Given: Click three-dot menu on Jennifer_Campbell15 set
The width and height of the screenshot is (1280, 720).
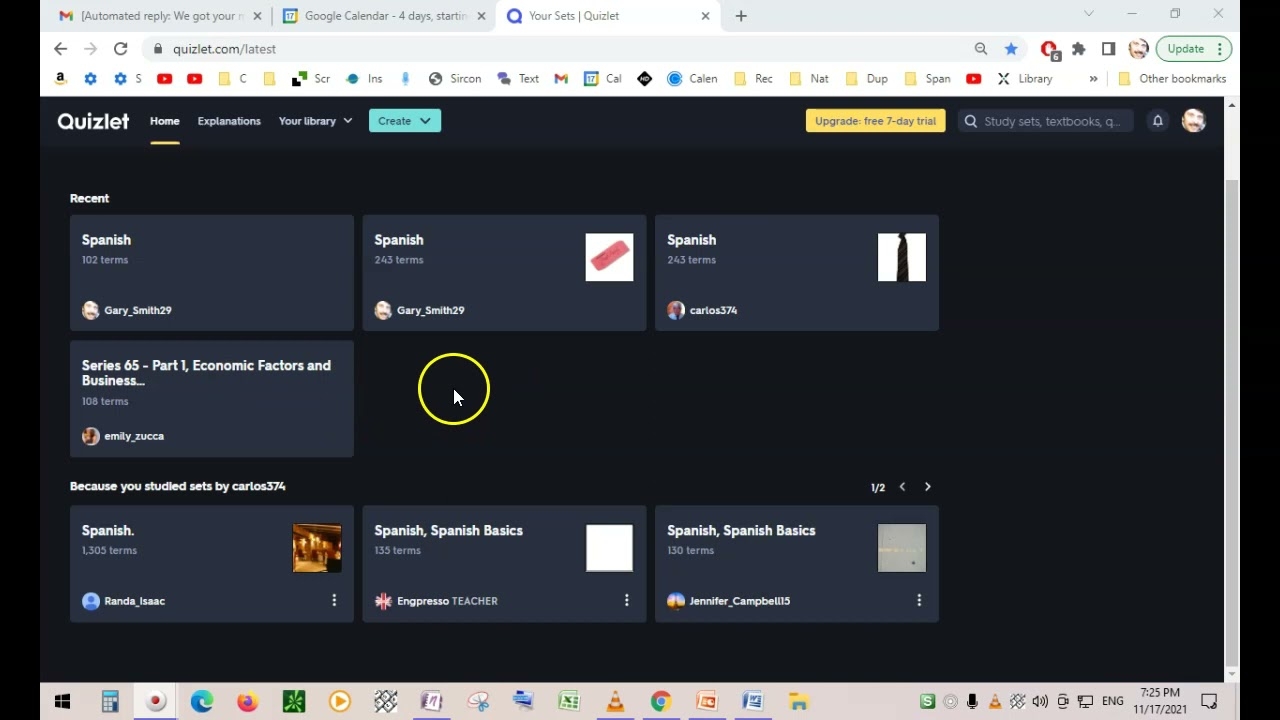Looking at the screenshot, I should [919, 600].
